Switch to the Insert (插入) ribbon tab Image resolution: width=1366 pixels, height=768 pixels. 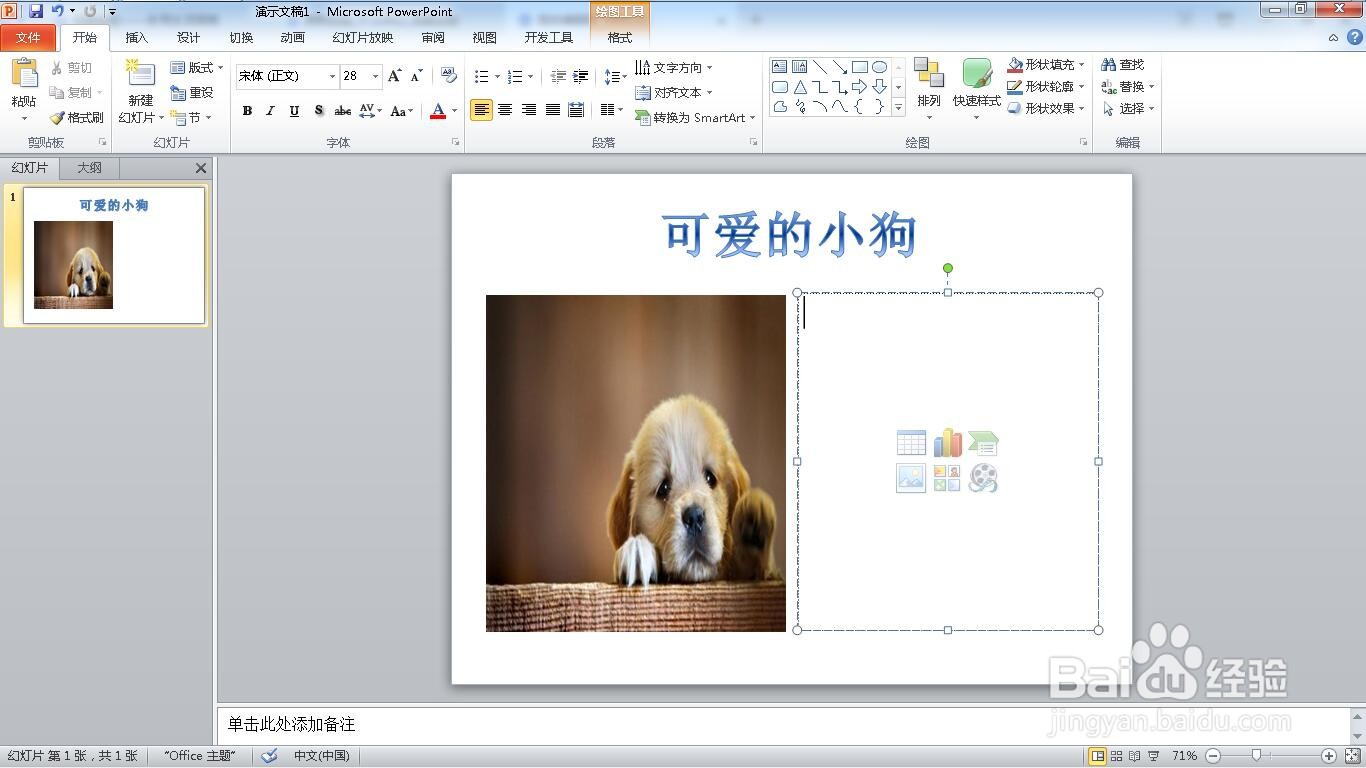[x=136, y=38]
